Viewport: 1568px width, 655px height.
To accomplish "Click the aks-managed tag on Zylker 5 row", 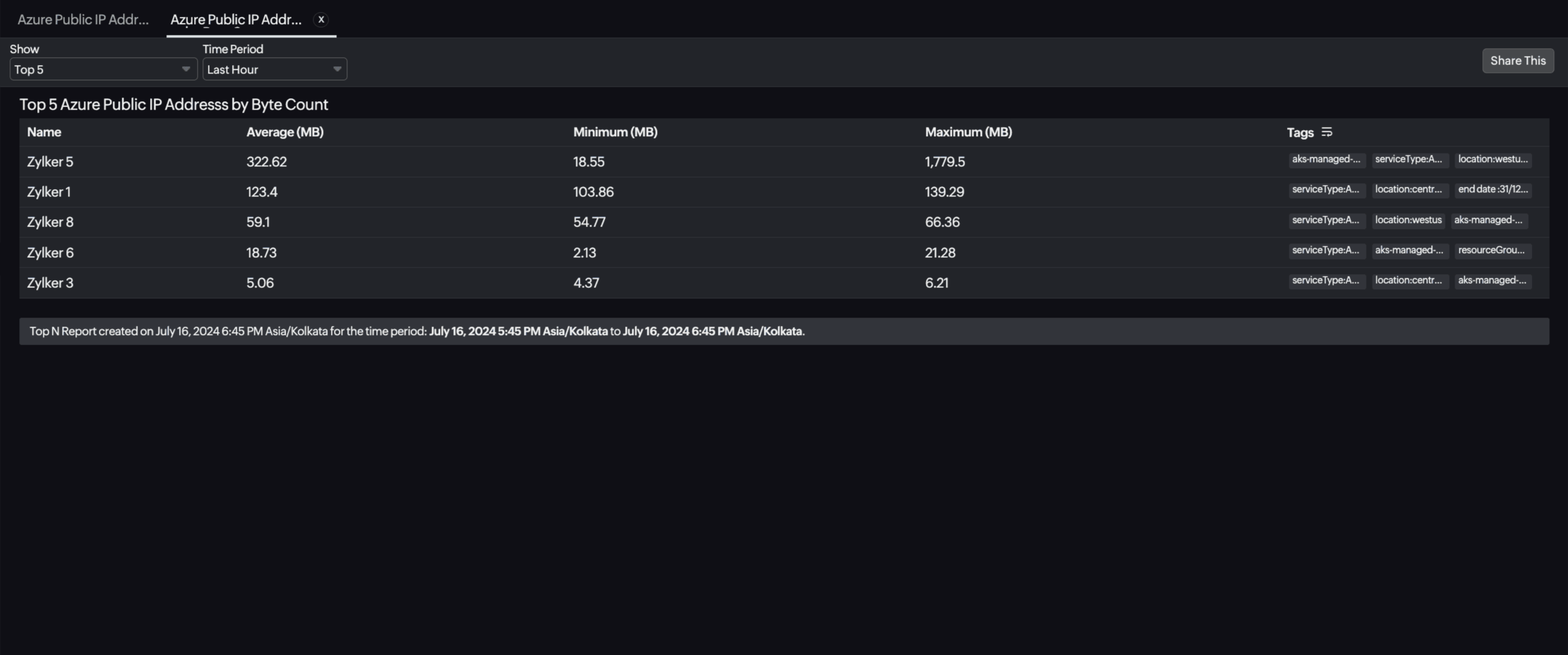I will click(1326, 159).
